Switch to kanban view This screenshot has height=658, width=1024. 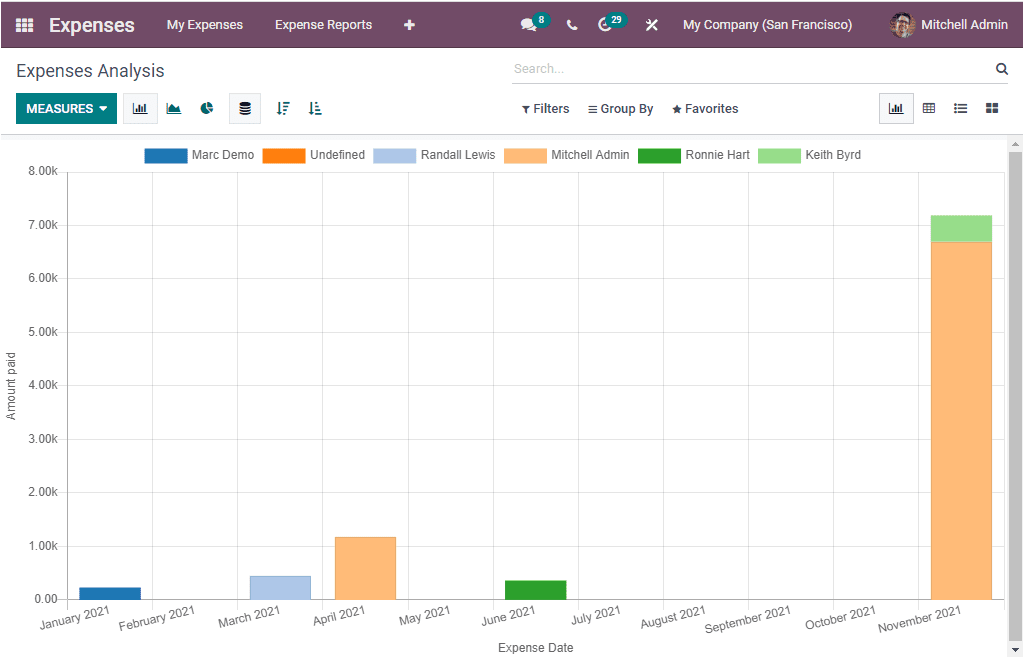tap(992, 108)
